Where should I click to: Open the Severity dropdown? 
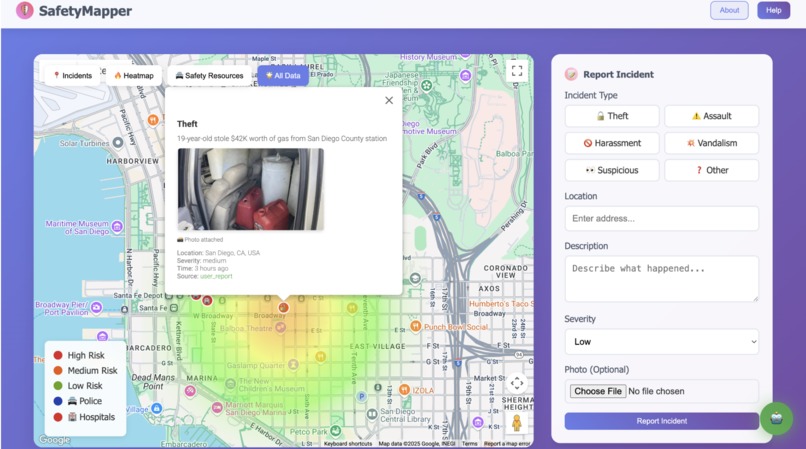(x=662, y=342)
